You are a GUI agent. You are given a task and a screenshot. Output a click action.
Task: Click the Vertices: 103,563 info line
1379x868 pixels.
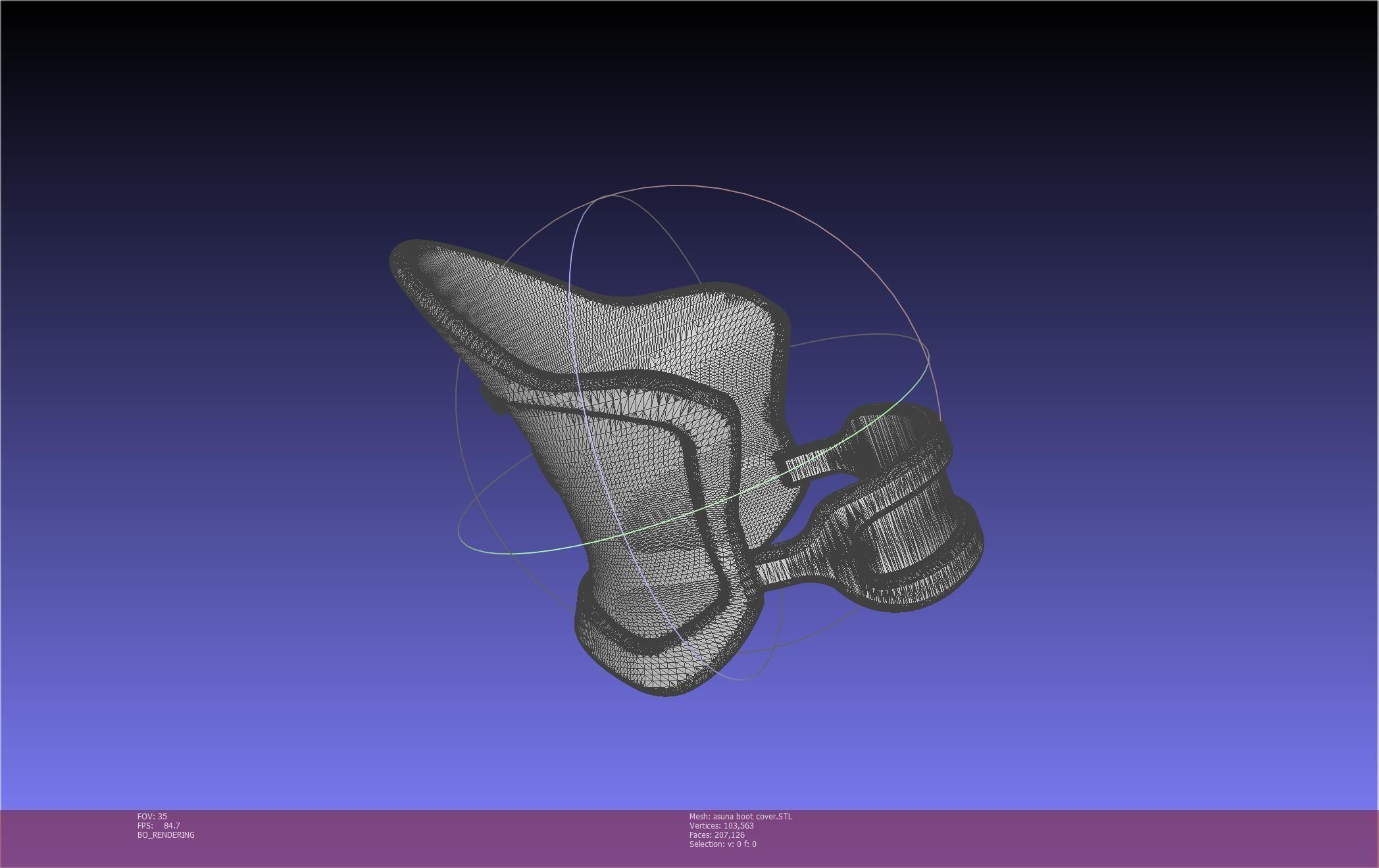pyautogui.click(x=722, y=825)
